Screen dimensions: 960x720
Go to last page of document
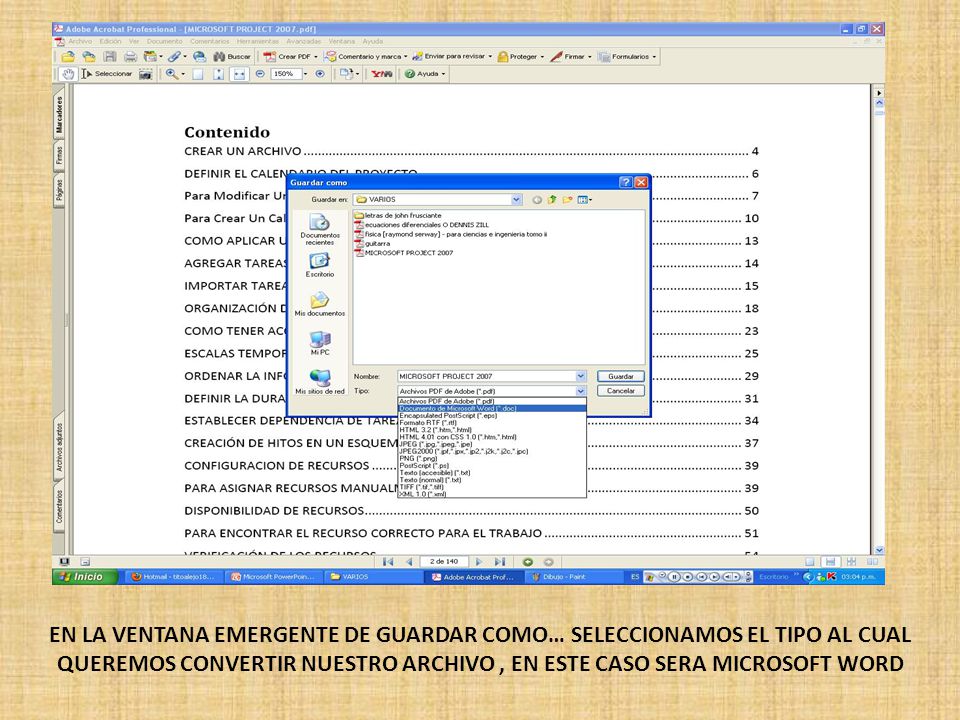[x=500, y=562]
